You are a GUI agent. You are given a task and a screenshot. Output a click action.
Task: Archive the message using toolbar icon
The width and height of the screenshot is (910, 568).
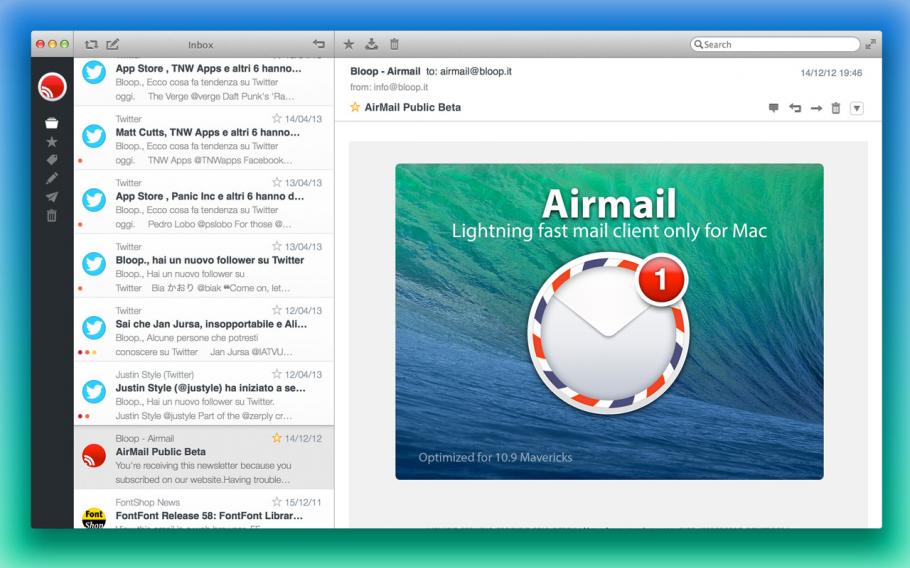(x=372, y=44)
